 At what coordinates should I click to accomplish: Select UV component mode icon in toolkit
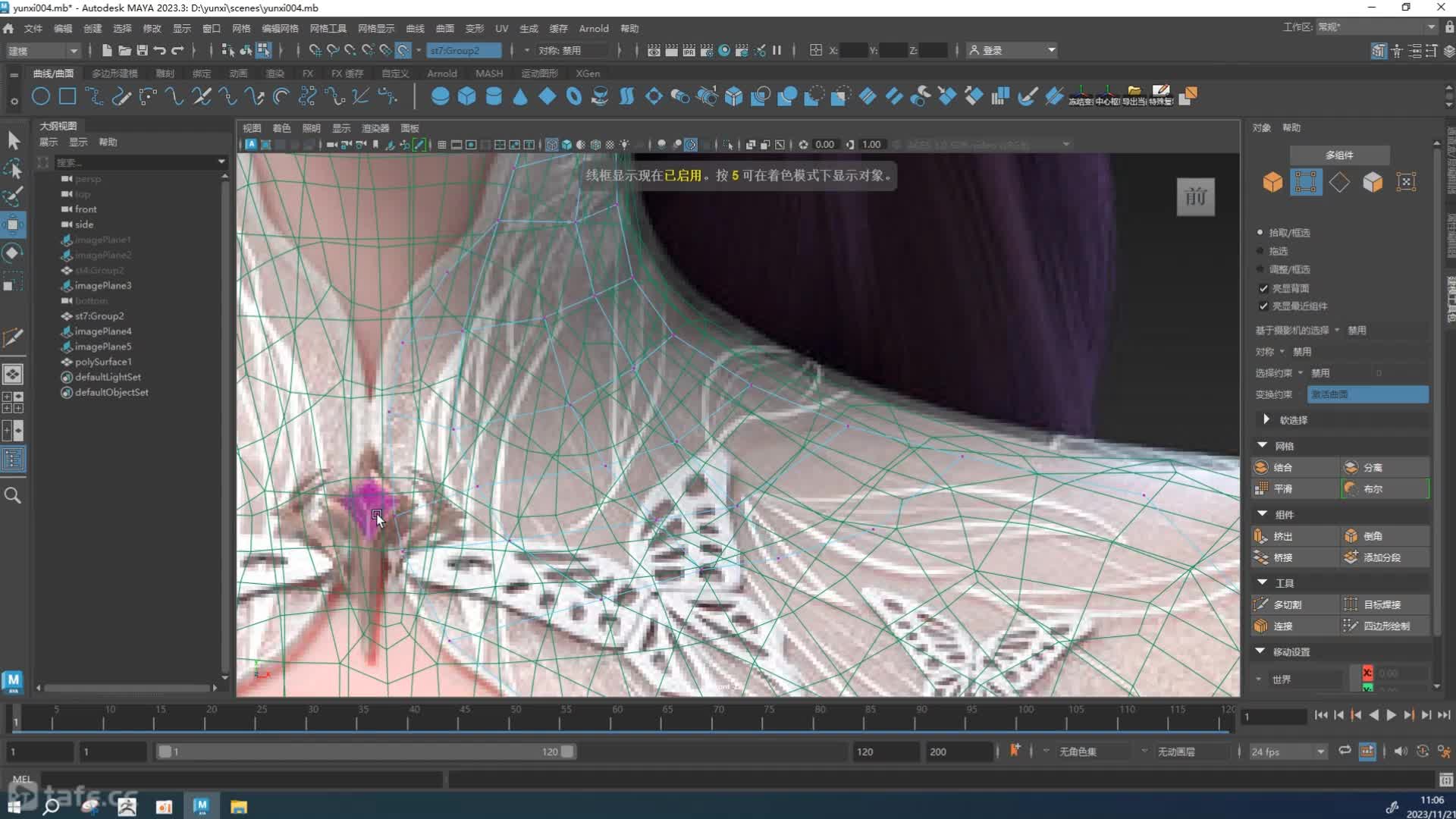coord(1406,182)
